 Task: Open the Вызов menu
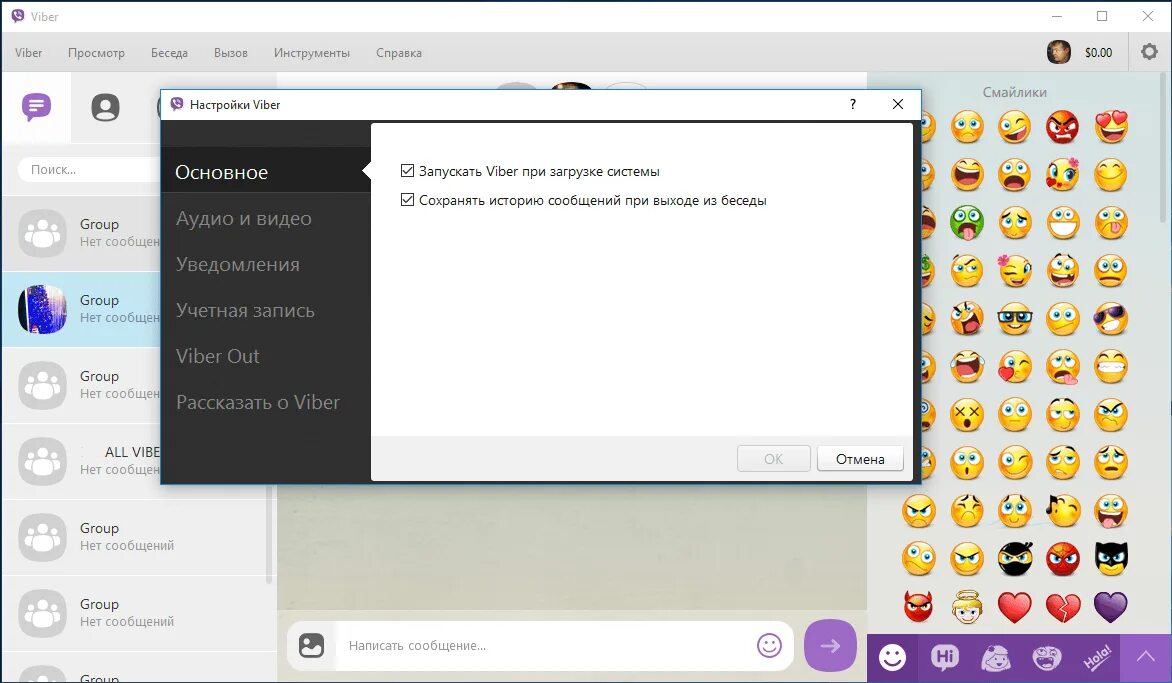point(230,52)
